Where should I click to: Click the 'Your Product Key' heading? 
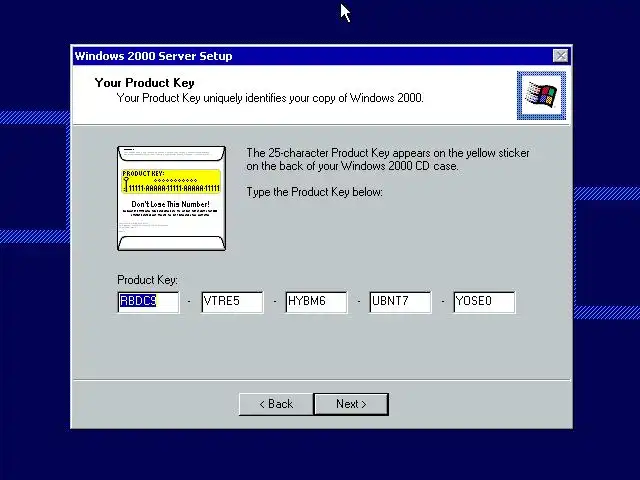click(144, 83)
